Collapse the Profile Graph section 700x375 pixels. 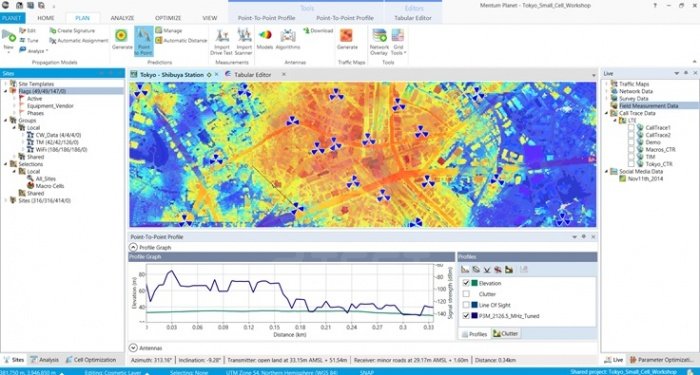point(133,247)
